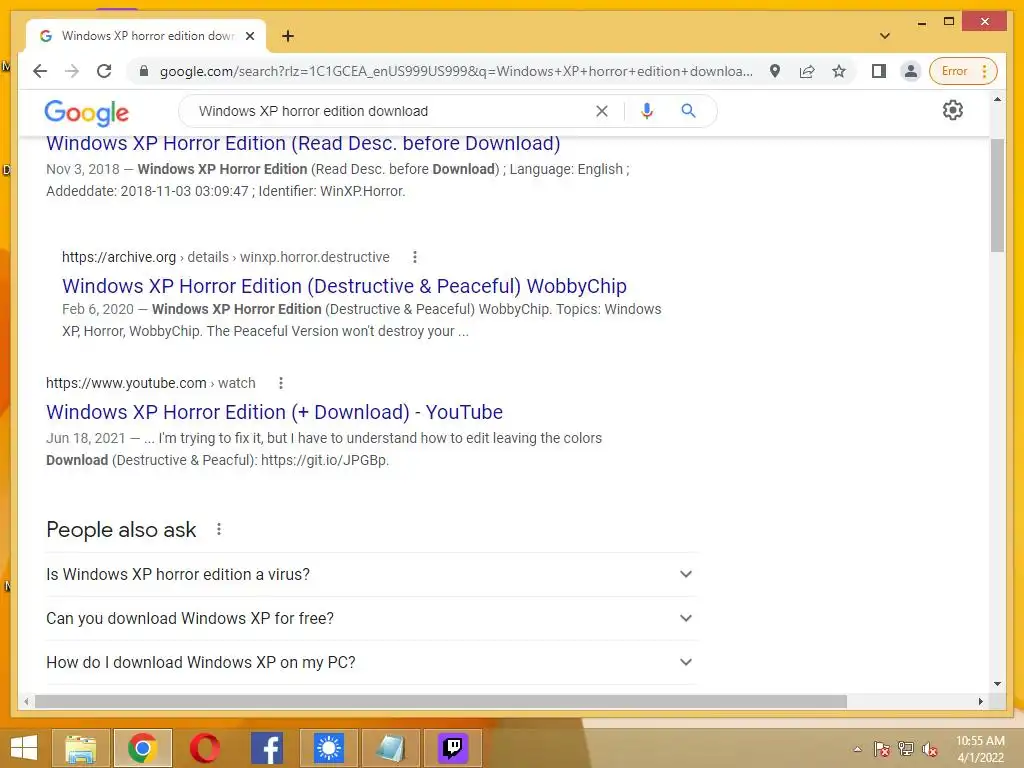Click the Google search input field

tap(392, 111)
